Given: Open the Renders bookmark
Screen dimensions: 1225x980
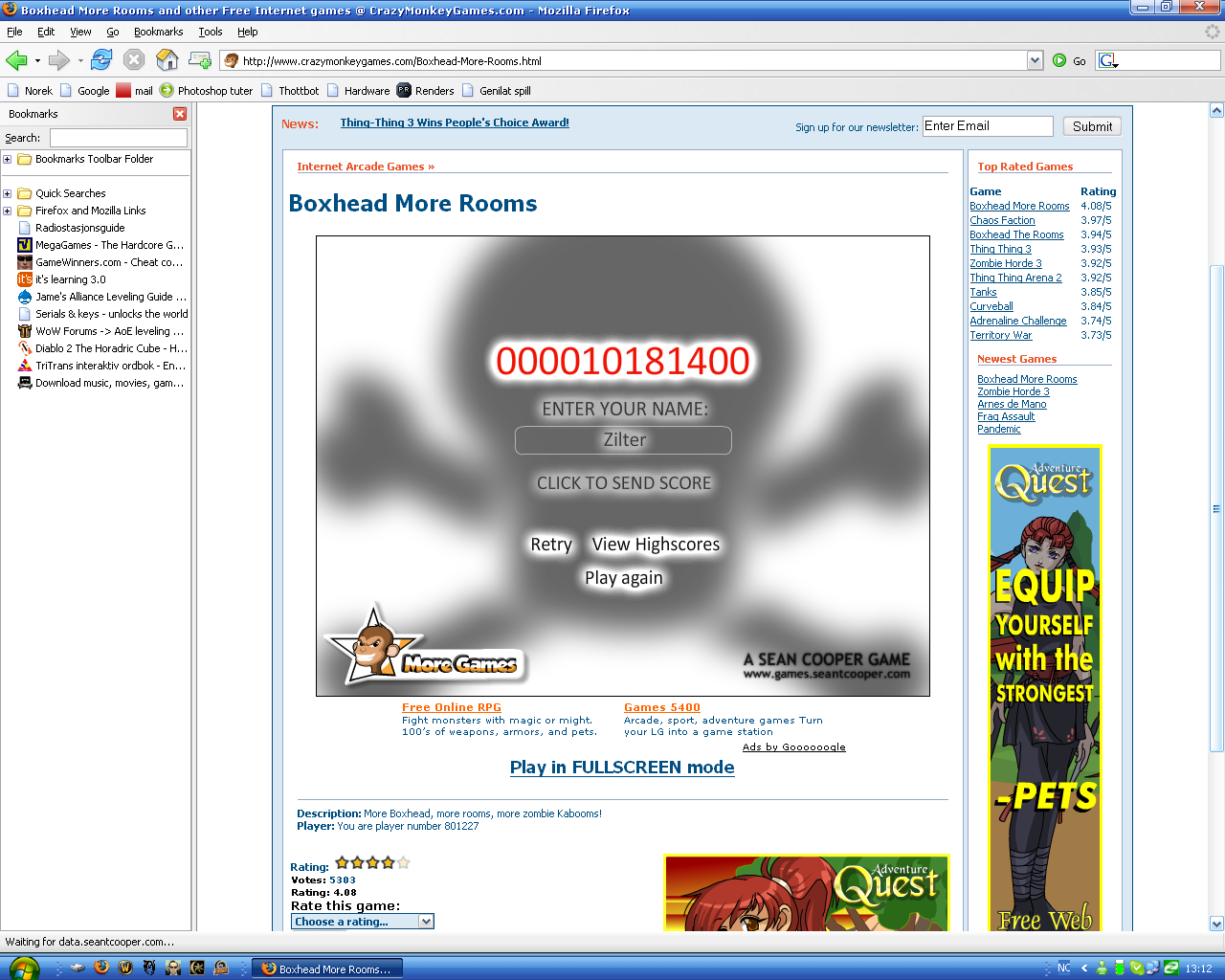Looking at the screenshot, I should tap(426, 91).
